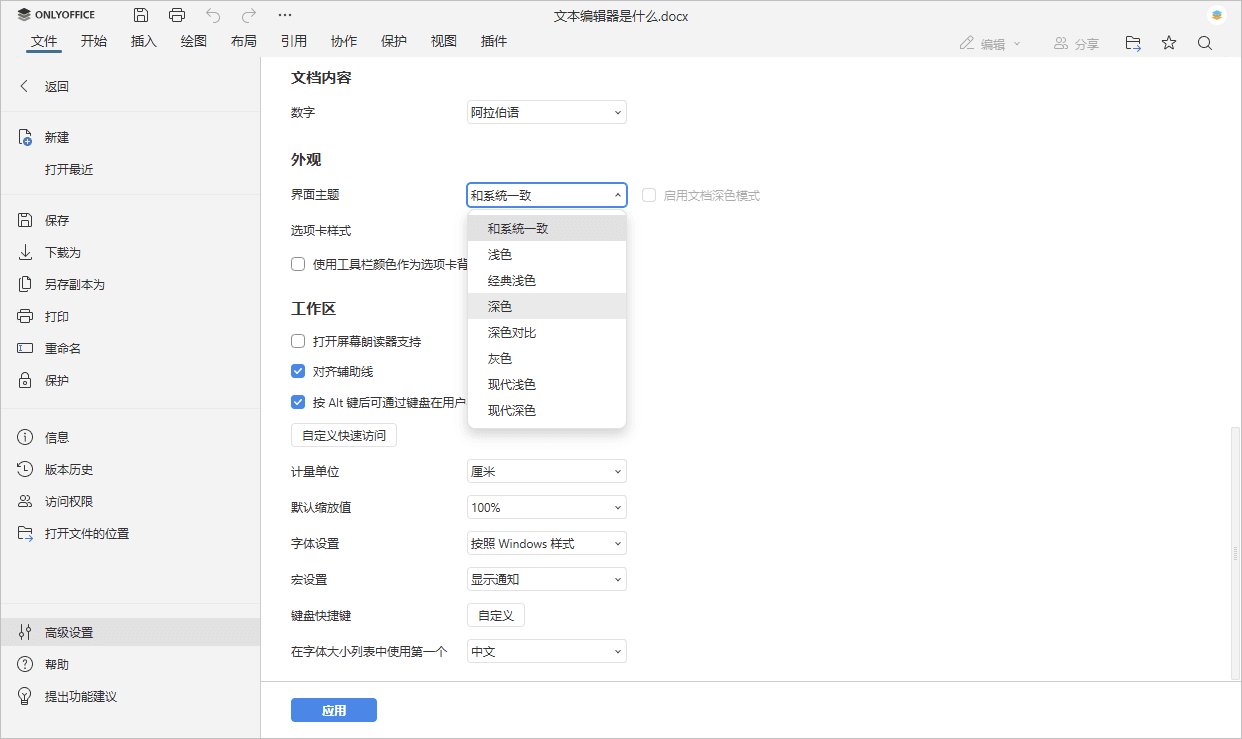Open the 计量单位 dropdown

tap(546, 470)
